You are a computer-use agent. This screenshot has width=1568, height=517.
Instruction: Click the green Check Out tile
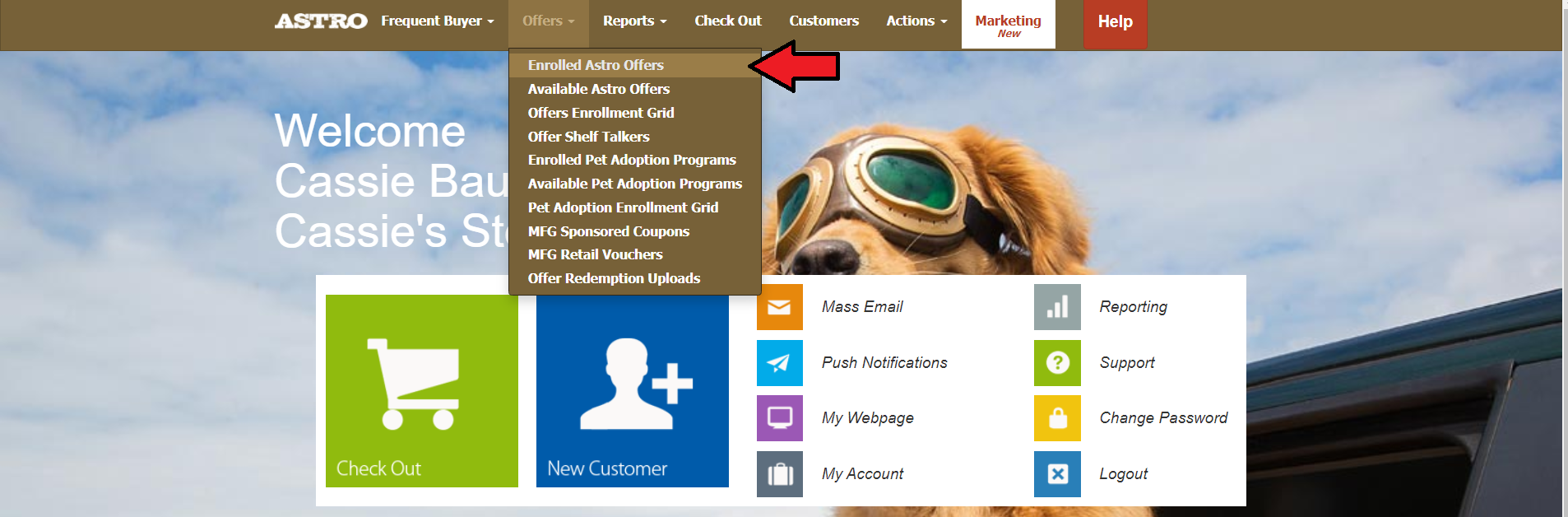point(422,390)
